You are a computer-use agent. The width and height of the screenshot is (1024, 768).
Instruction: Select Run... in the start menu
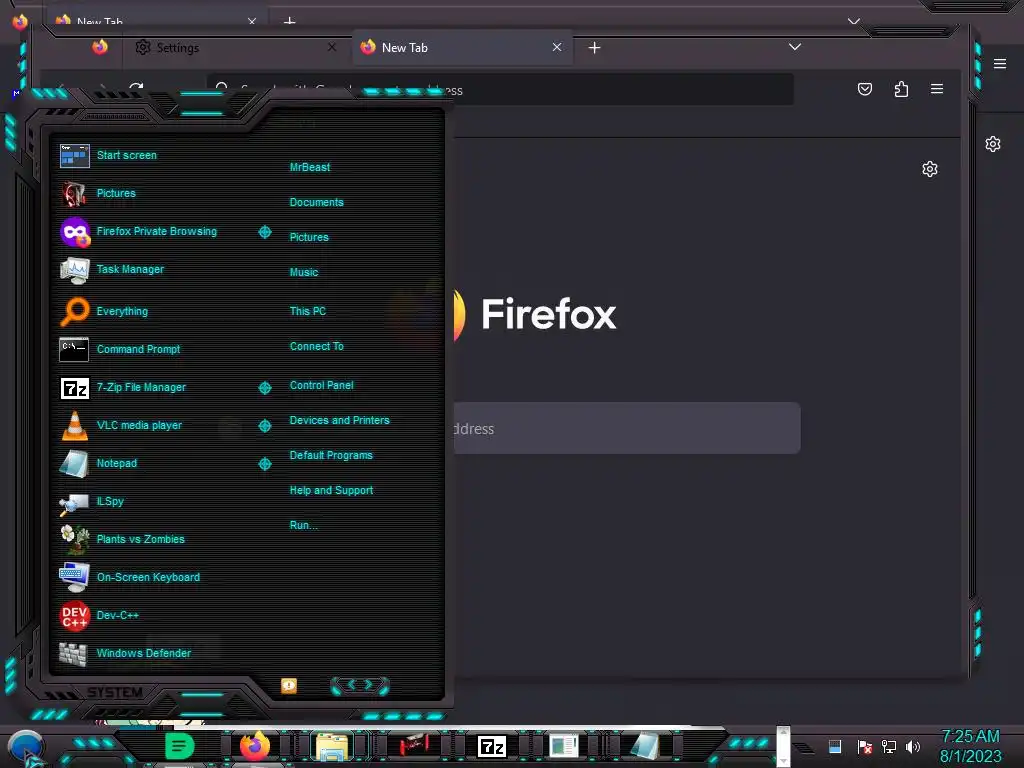coord(304,525)
